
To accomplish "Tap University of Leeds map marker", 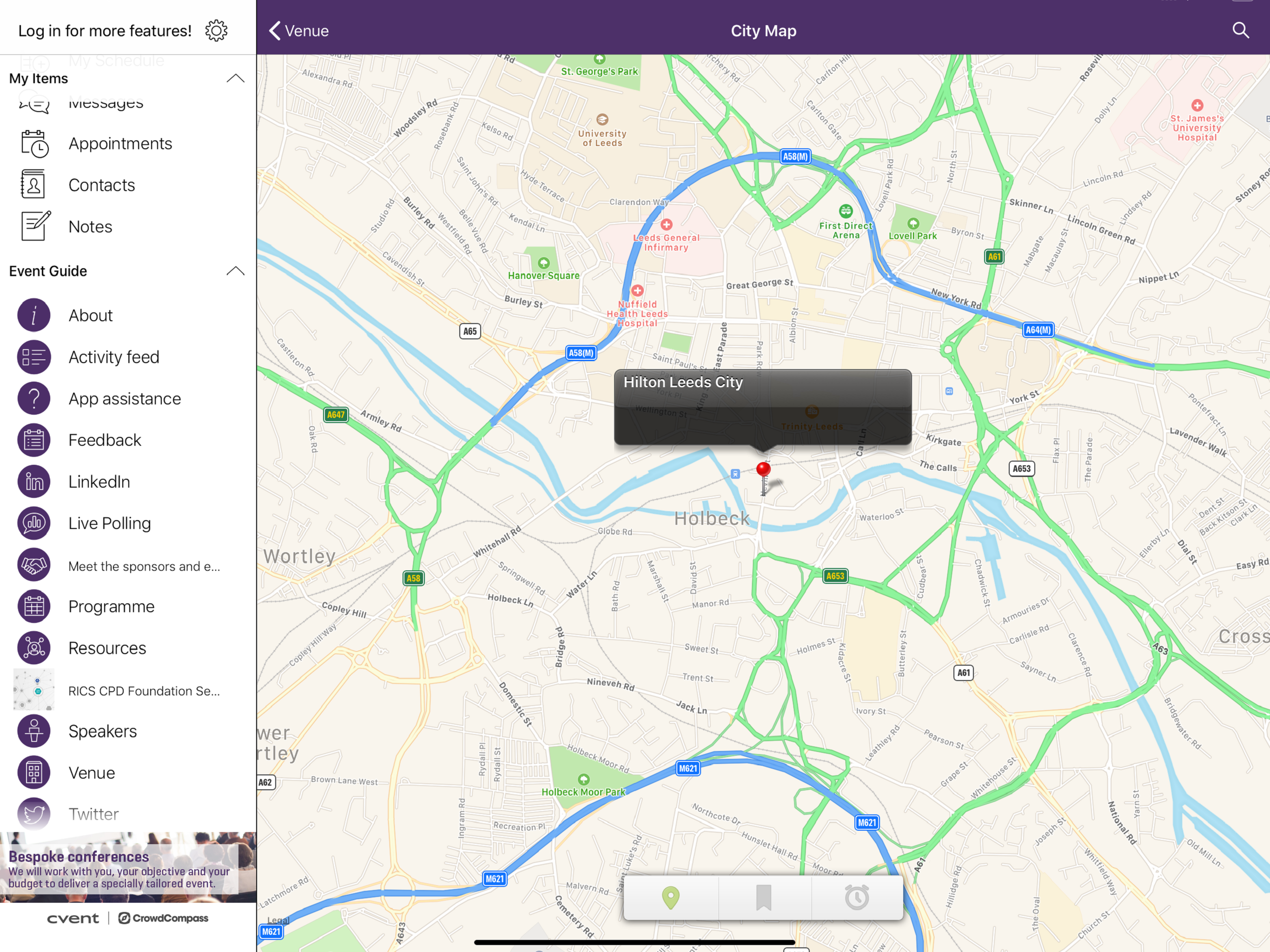I will coord(602,119).
